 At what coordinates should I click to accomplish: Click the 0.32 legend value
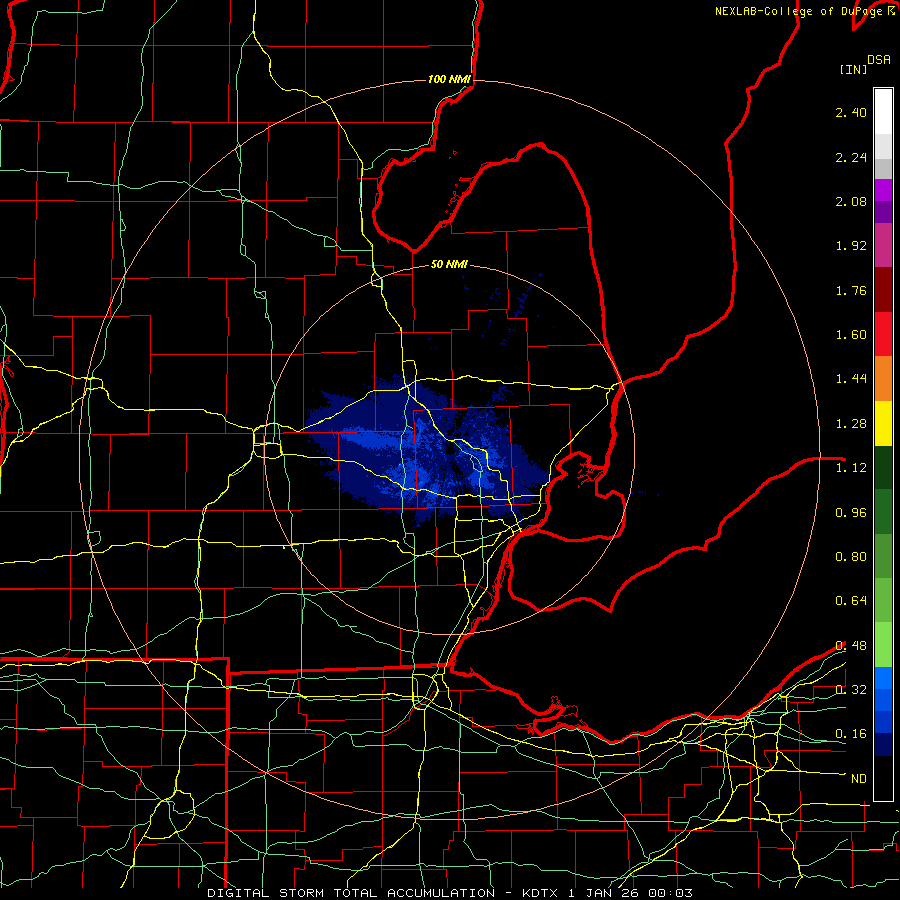click(851, 690)
